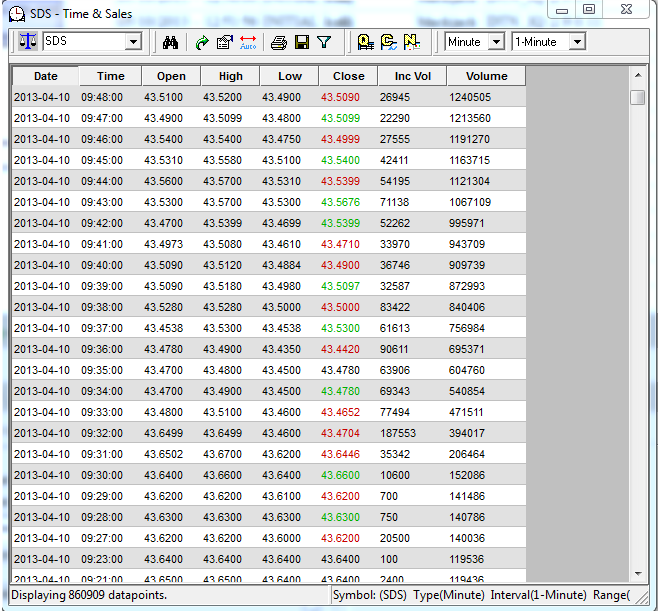658x613 pixels.
Task: Click high value 43.6700
Action: pos(222,454)
